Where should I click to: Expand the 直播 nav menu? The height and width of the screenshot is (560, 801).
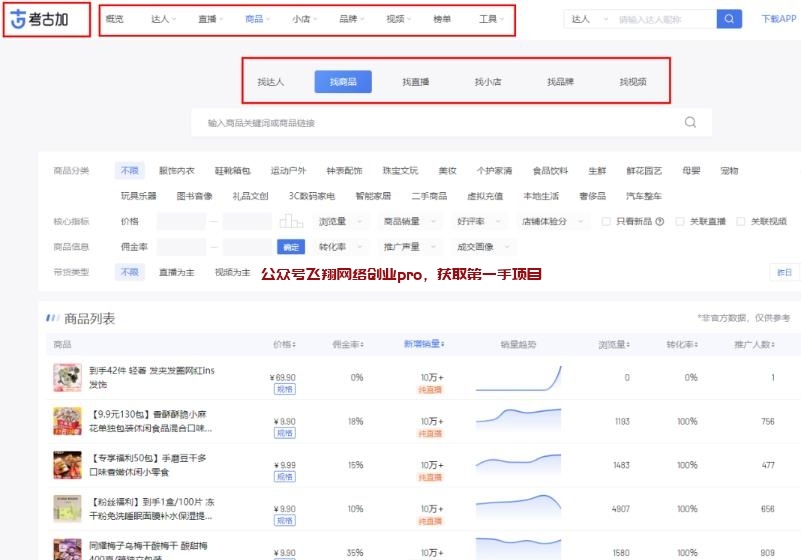[210, 19]
